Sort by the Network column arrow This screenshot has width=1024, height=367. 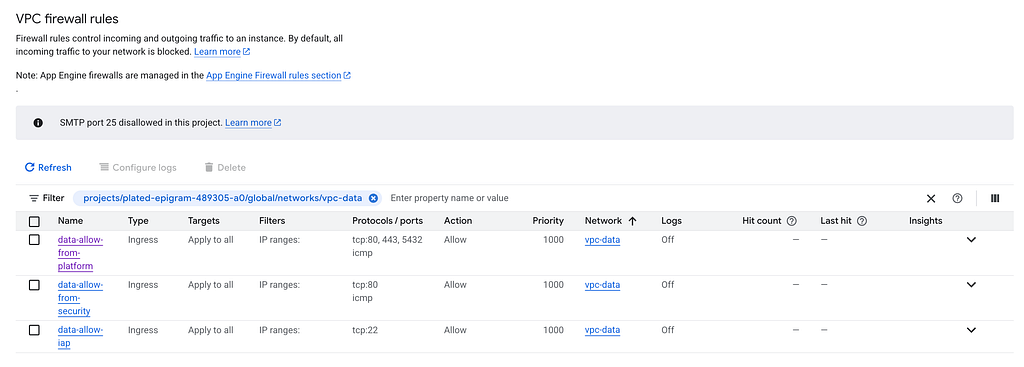632,221
